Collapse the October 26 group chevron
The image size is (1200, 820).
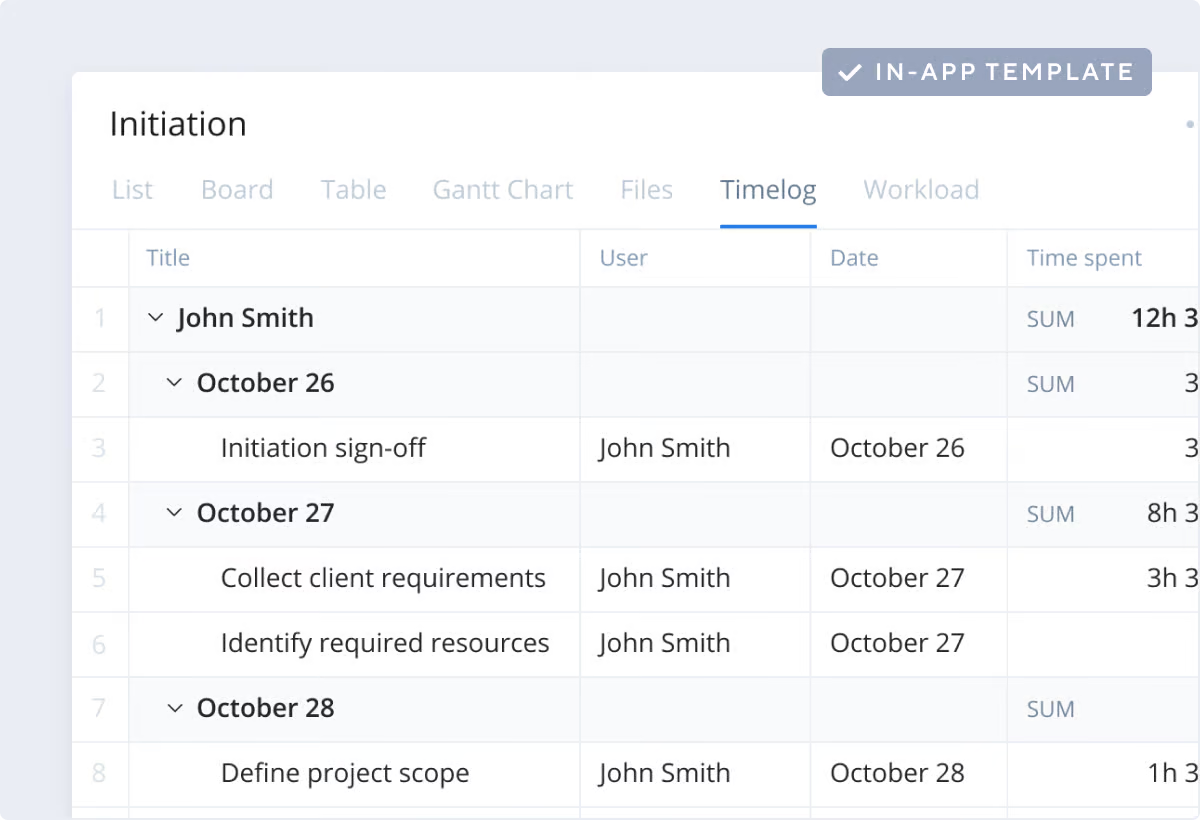(x=174, y=383)
